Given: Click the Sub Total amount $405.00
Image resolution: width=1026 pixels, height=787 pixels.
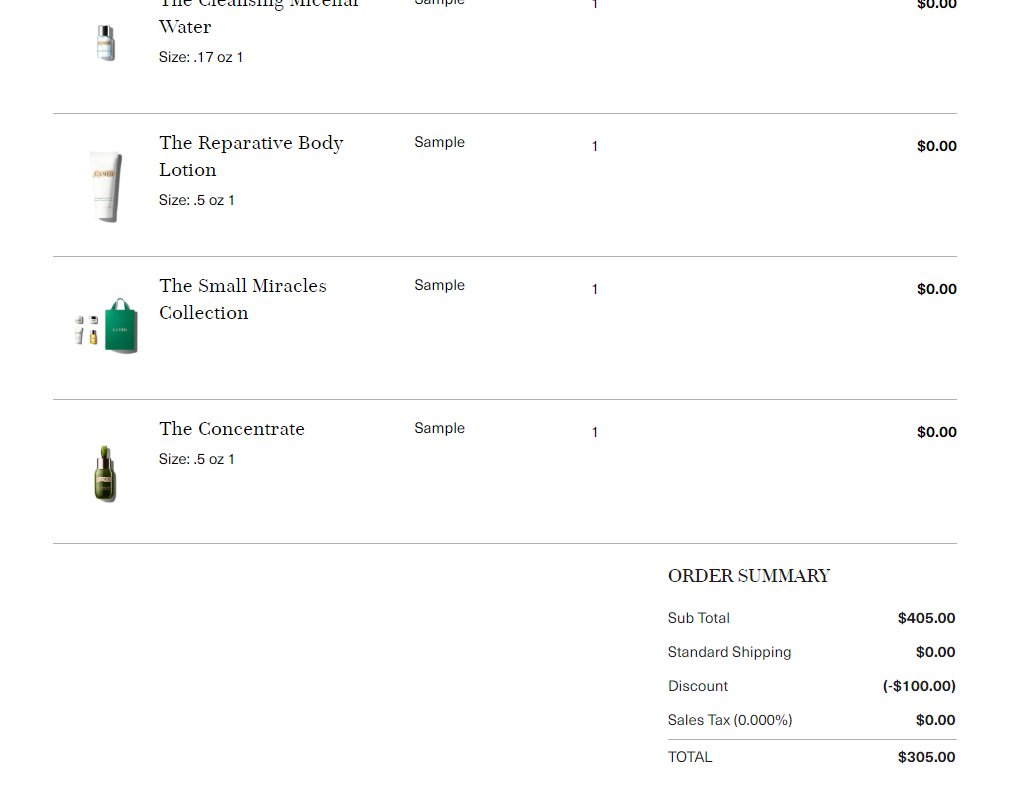Looking at the screenshot, I should (926, 618).
